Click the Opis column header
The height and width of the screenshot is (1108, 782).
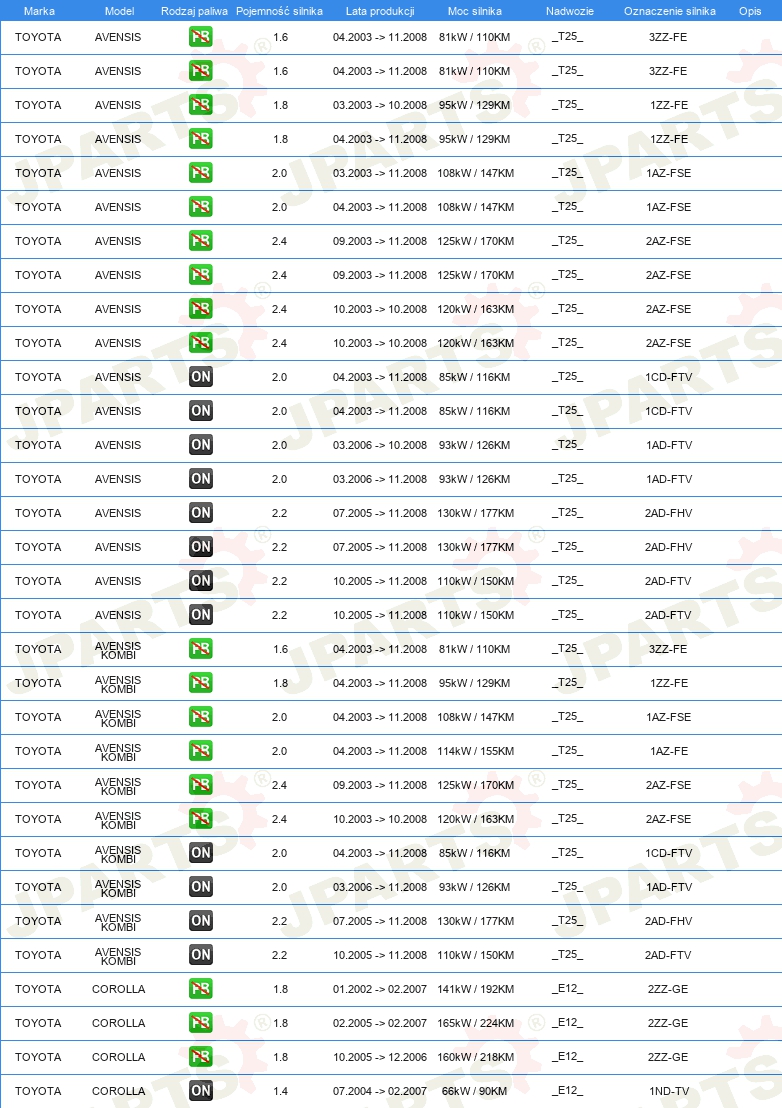tap(750, 11)
